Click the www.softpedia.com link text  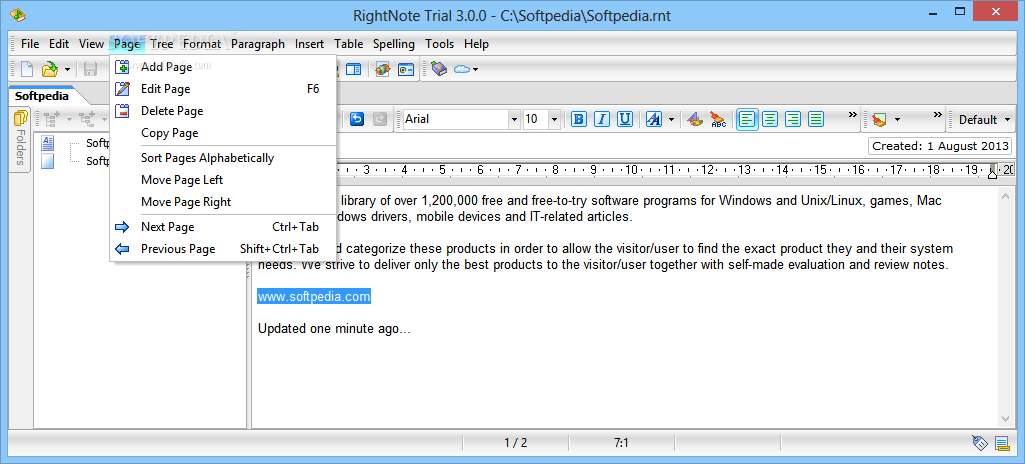click(x=314, y=297)
